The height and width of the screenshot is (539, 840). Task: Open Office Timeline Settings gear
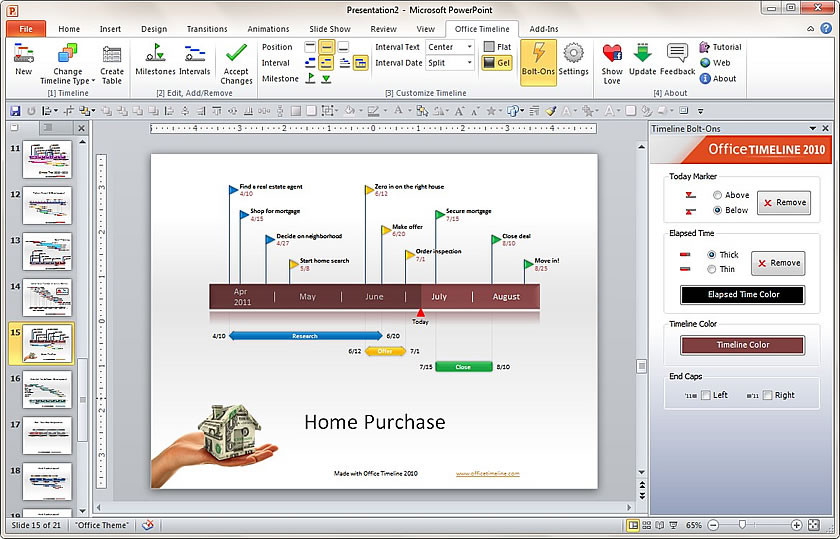[573, 59]
